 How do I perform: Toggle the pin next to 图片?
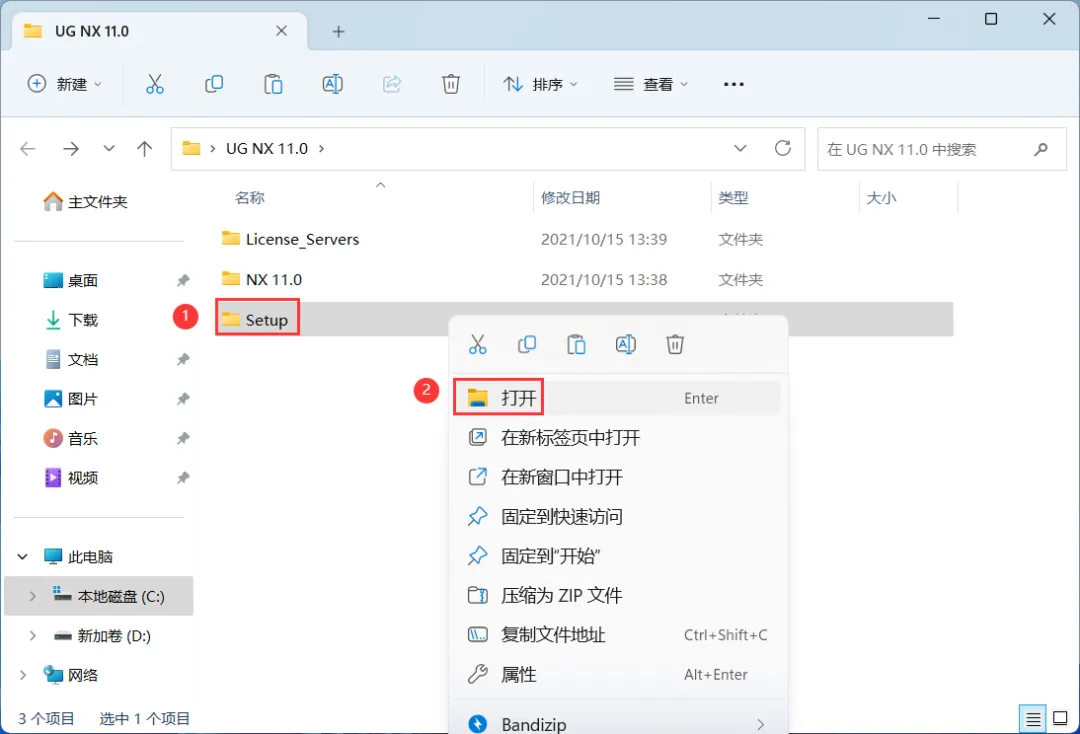coord(183,399)
